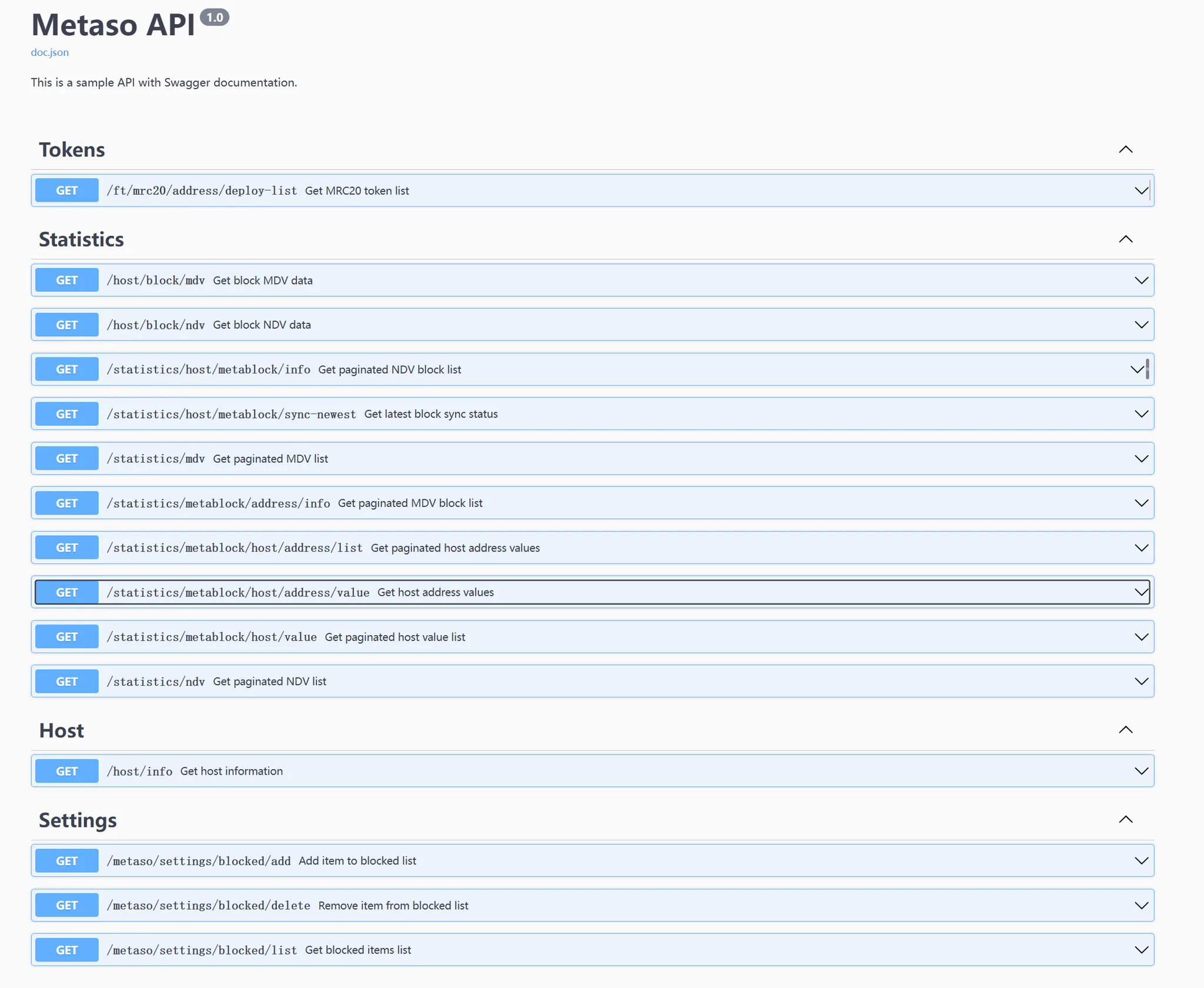Image resolution: width=1204 pixels, height=988 pixels.
Task: Expand arrow for /host/info endpoint
Action: pos(1141,771)
